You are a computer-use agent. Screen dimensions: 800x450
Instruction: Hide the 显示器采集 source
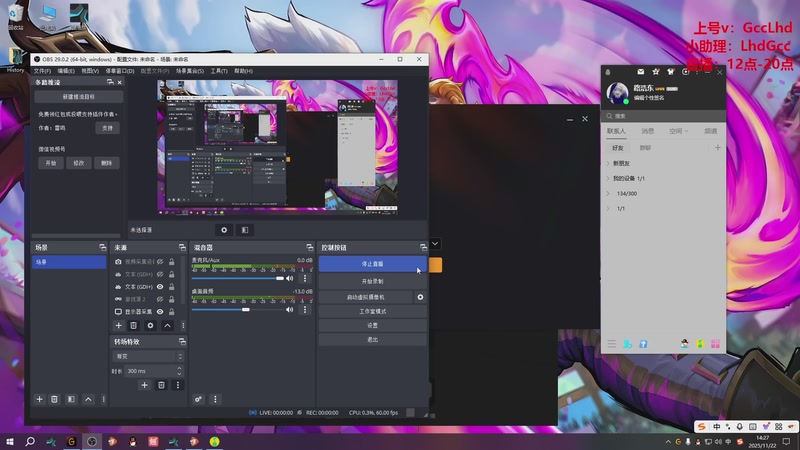(160, 312)
